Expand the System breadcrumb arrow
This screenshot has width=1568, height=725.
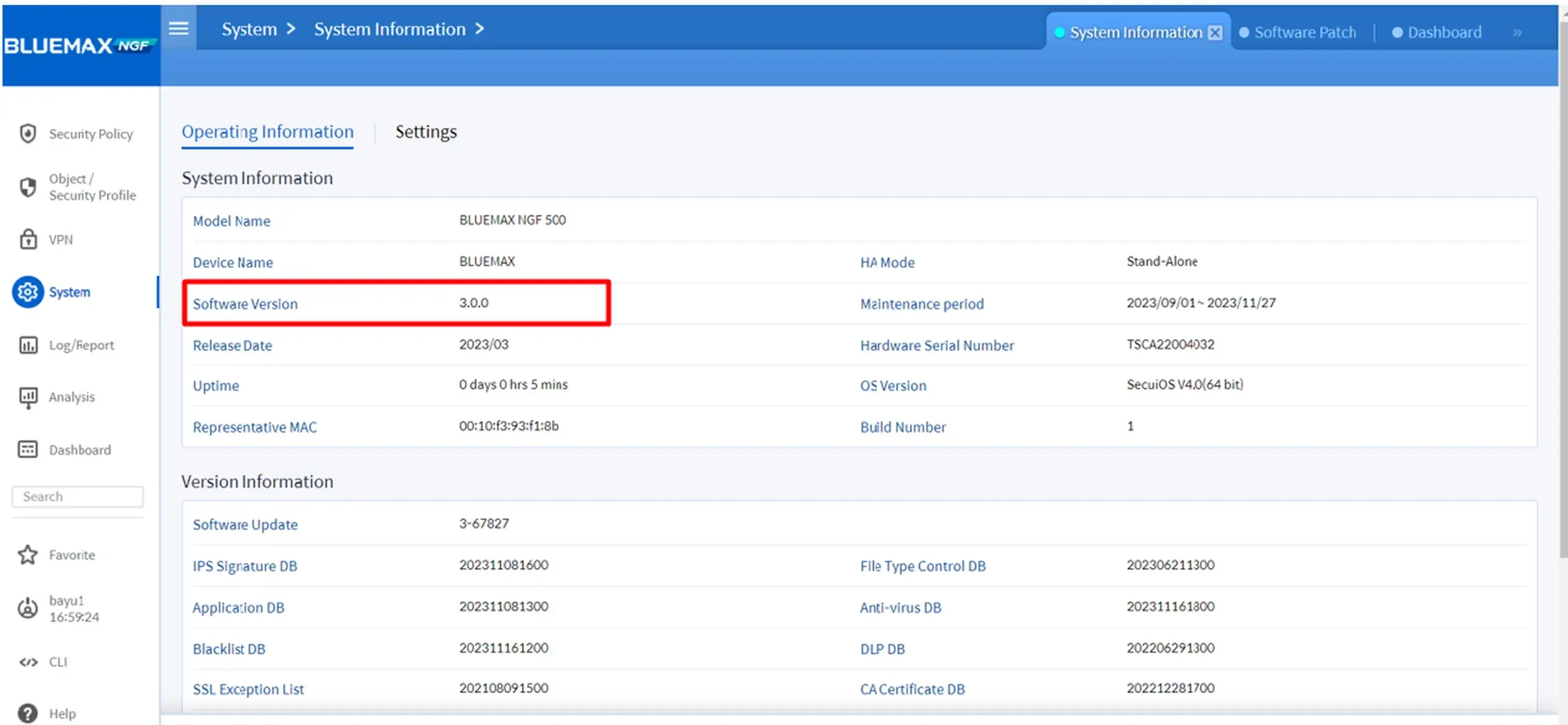click(x=291, y=29)
